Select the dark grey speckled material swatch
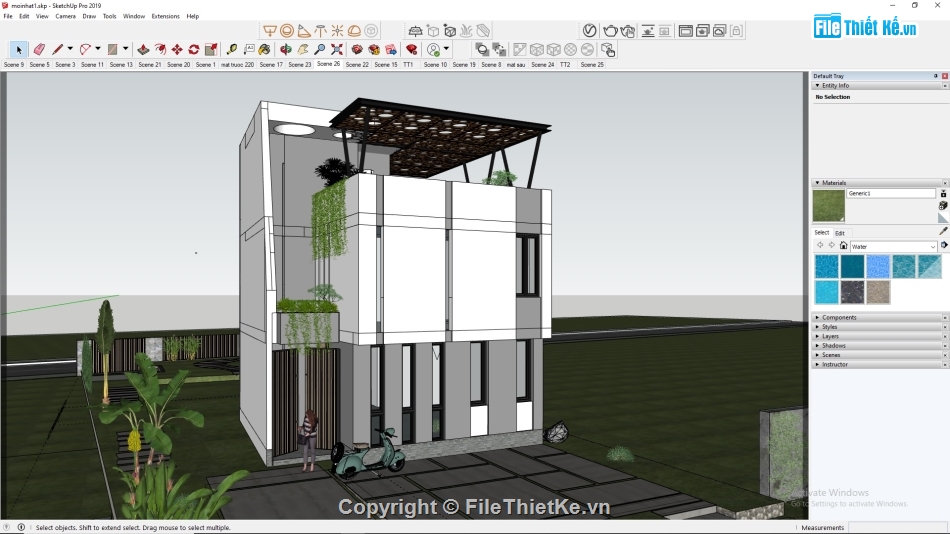 coord(852,292)
